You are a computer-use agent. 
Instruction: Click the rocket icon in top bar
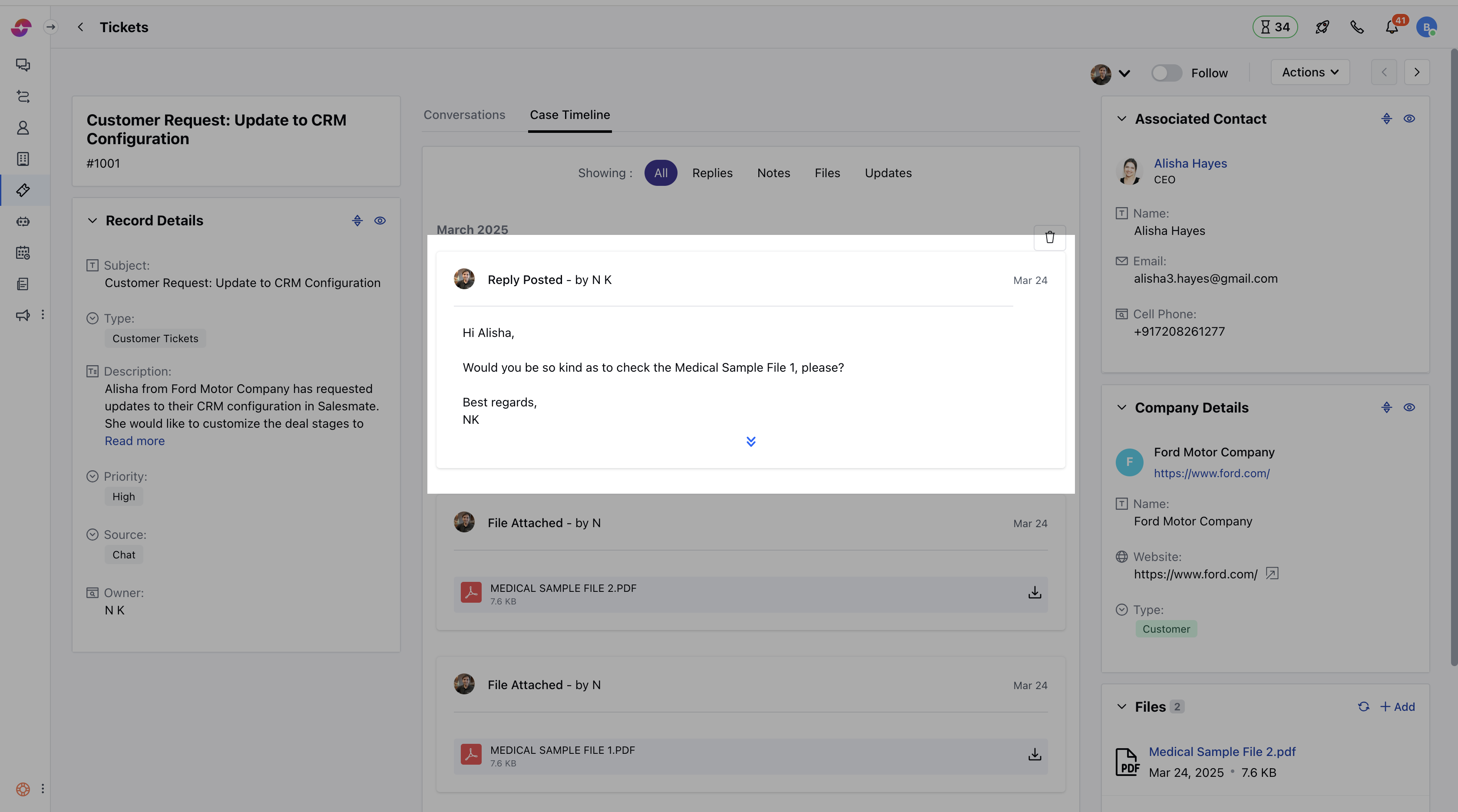tap(1322, 27)
